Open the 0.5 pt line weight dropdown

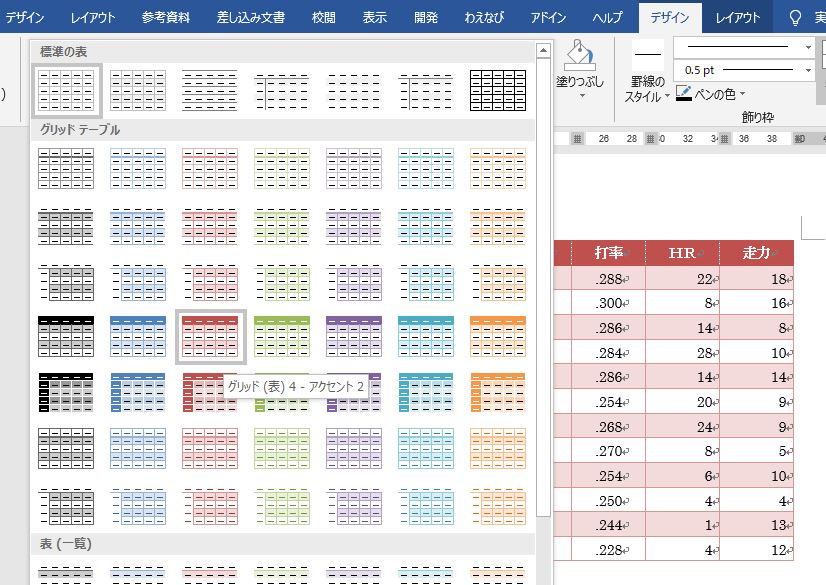808,70
